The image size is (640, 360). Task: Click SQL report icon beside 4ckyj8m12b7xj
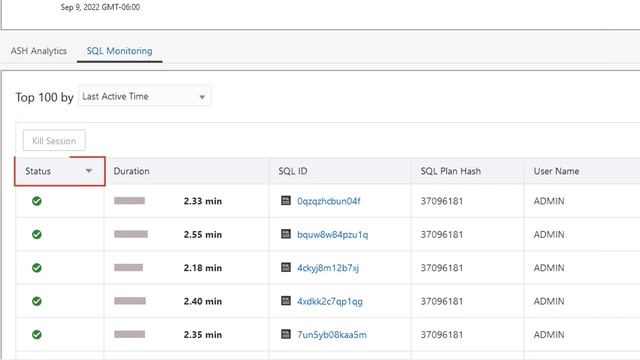tap(286, 267)
